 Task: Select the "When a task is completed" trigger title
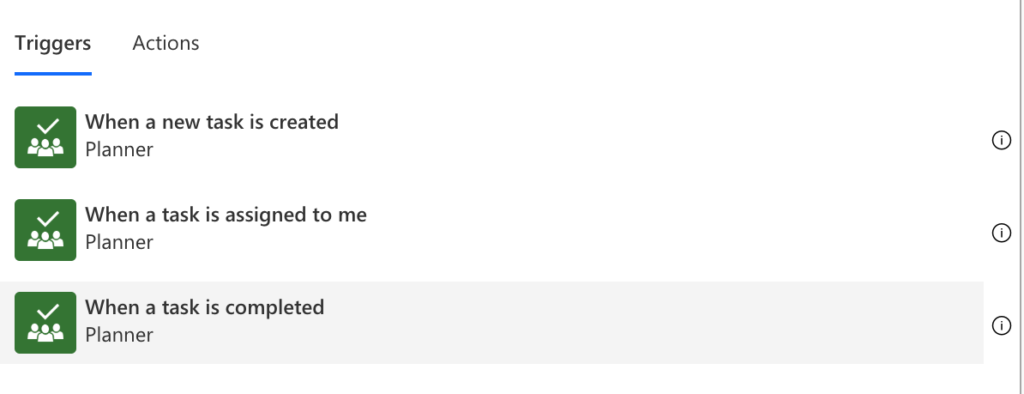tap(204, 308)
